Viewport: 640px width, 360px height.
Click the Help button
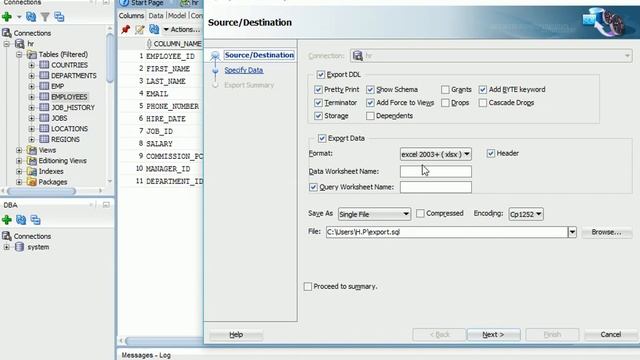[x=236, y=335]
